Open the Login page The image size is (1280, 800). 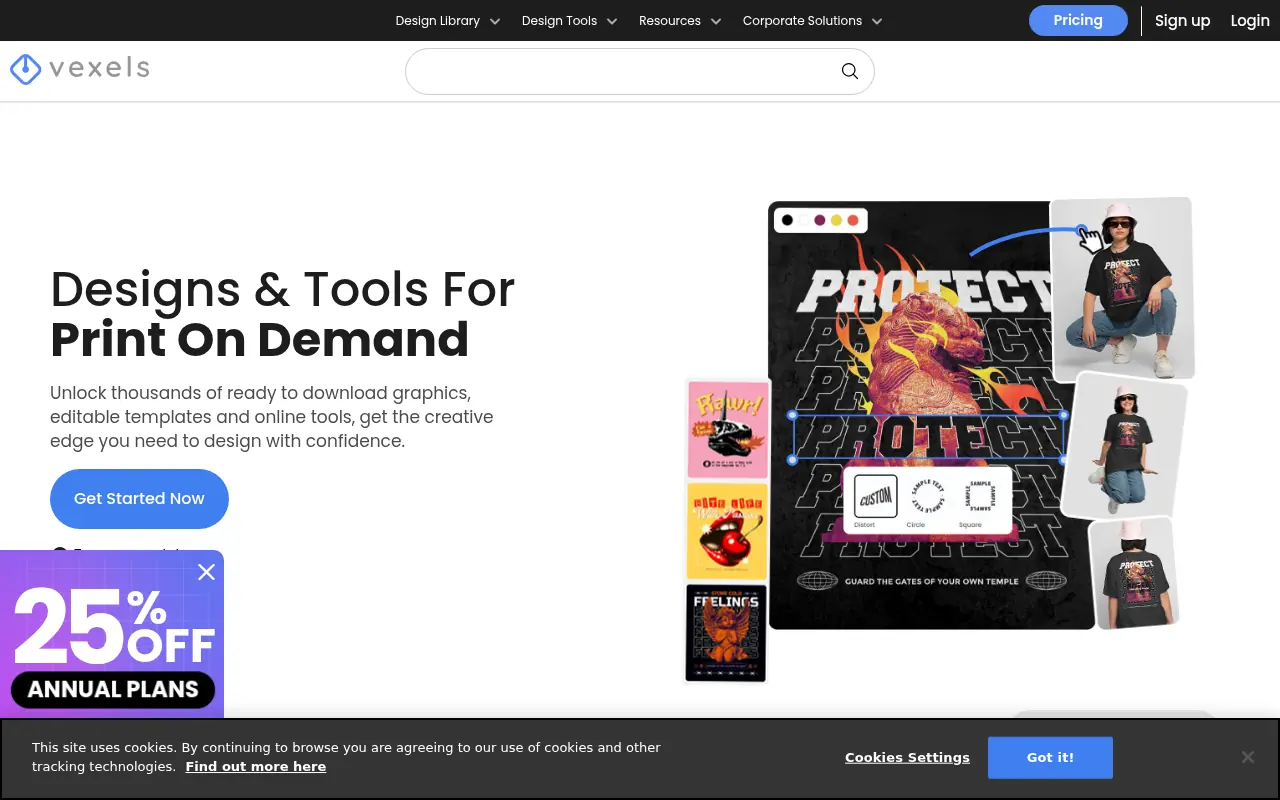(1249, 21)
